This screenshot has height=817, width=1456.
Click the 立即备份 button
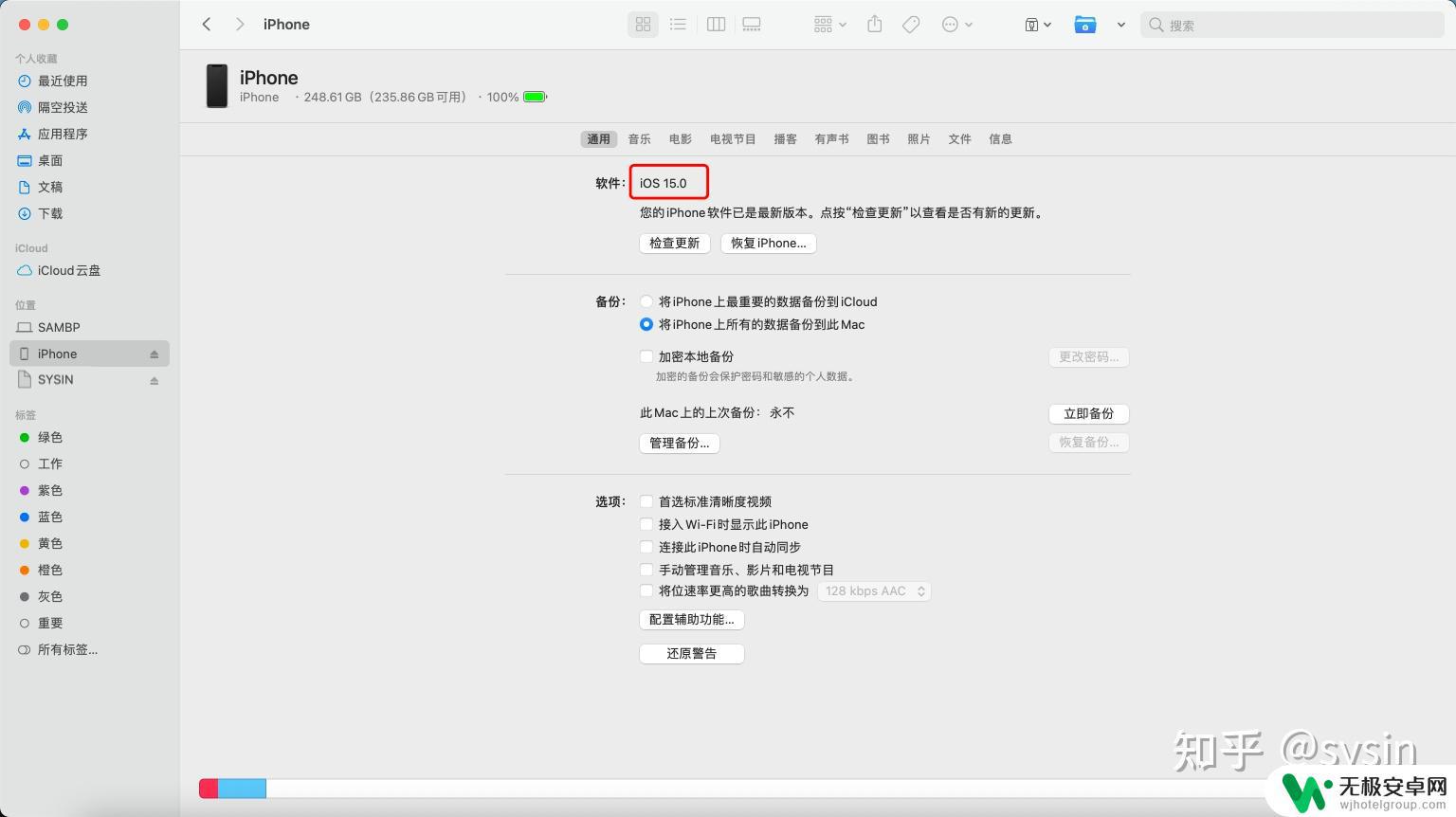(1088, 414)
